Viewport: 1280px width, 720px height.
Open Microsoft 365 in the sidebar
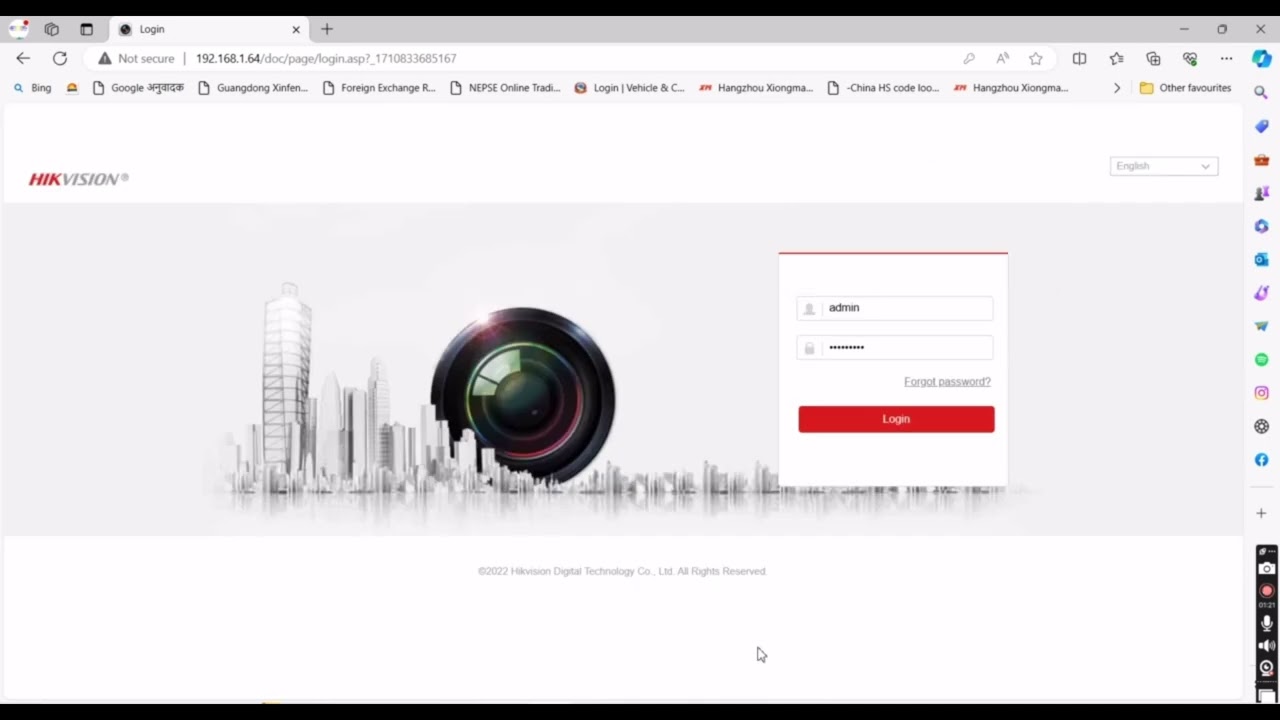coord(1261,226)
